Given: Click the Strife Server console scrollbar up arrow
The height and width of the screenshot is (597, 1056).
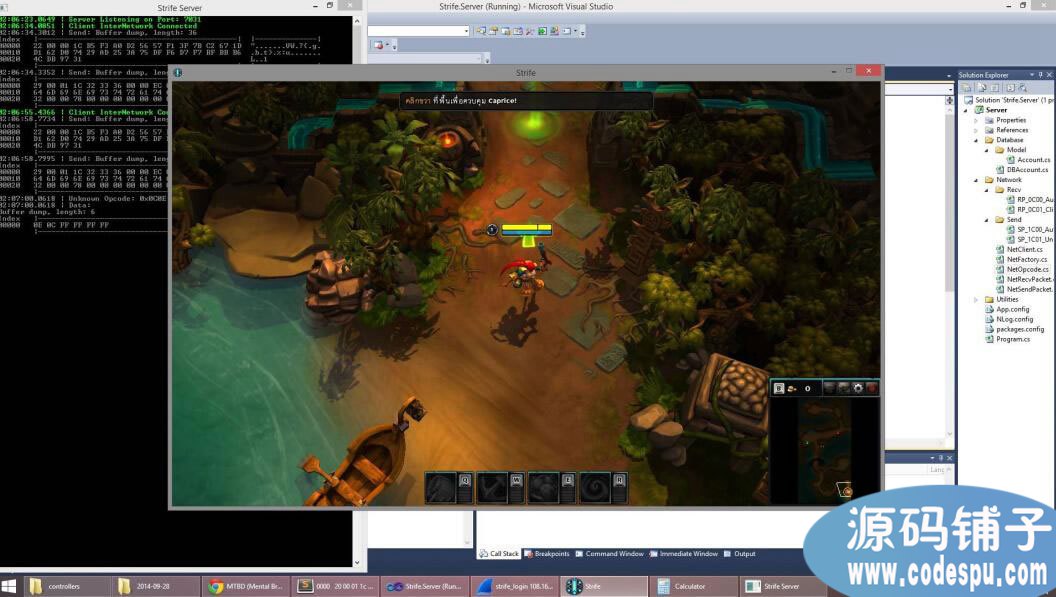Looking at the screenshot, I should point(357,21).
